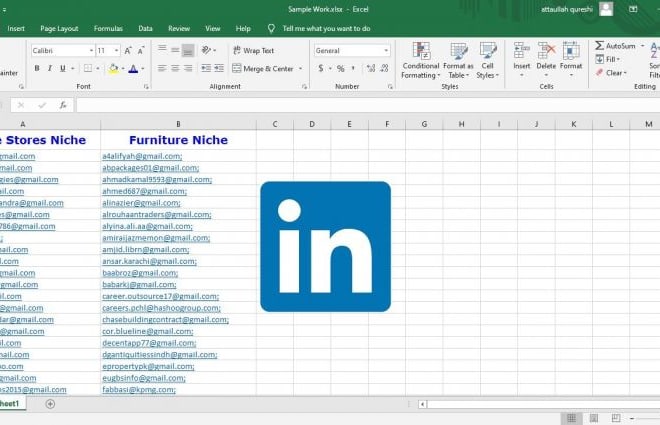Center text horizontally
This screenshot has width=660, height=425.
(175, 68)
